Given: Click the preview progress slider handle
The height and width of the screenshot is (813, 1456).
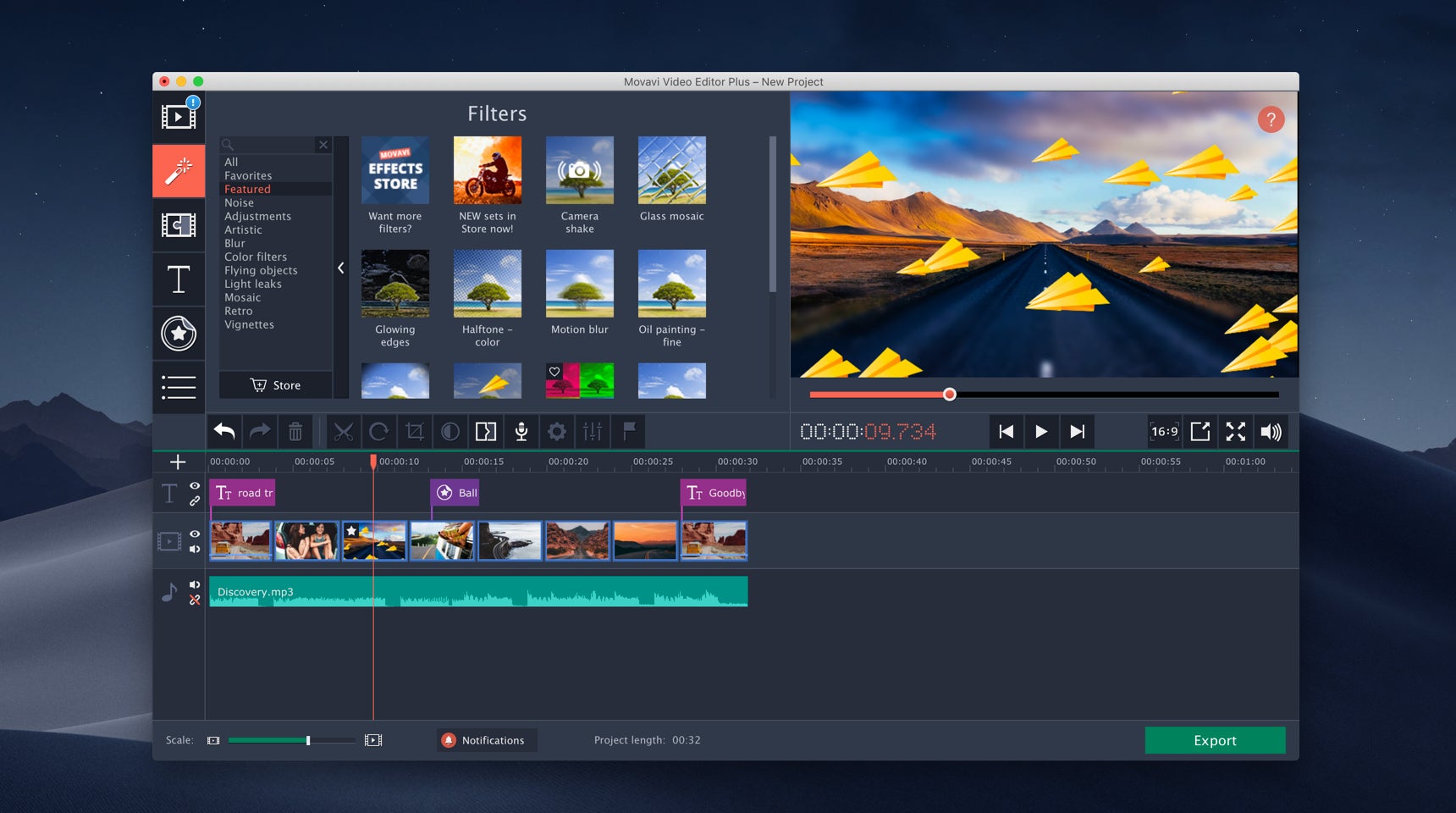Looking at the screenshot, I should (x=950, y=395).
